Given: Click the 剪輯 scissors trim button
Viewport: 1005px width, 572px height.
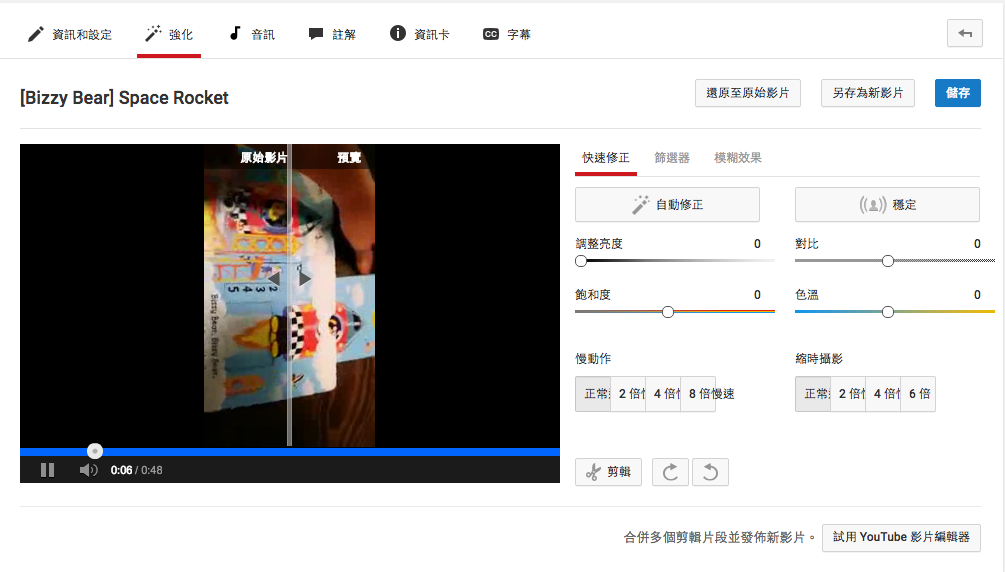Looking at the screenshot, I should (x=608, y=472).
